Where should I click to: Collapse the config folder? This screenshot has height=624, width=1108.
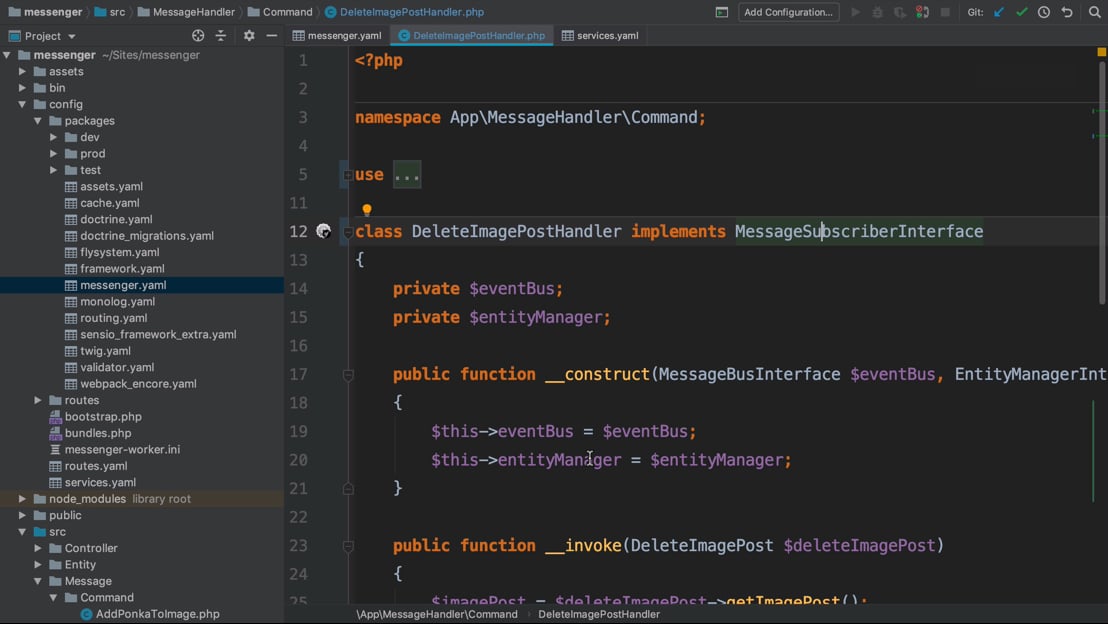[x=22, y=104]
